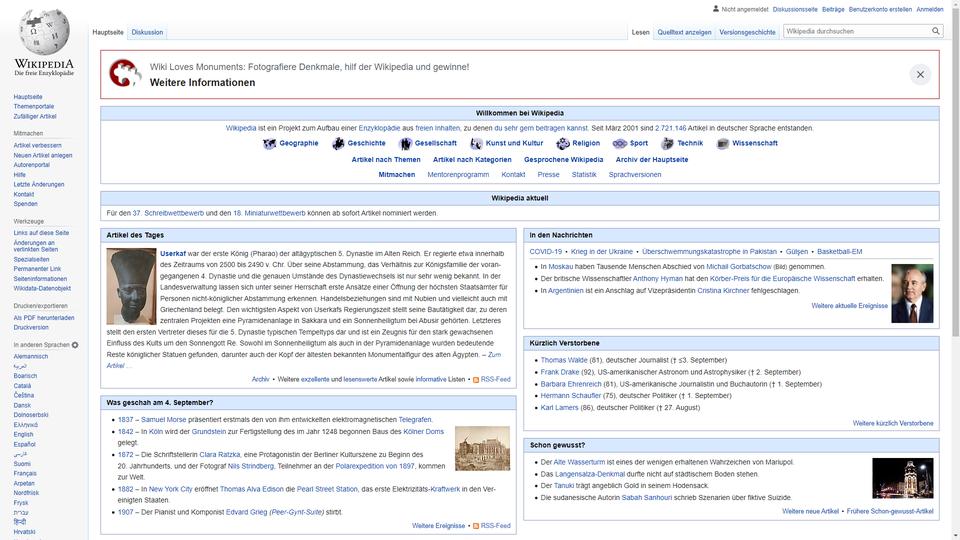Screen dimensions: 960x540
Task: Click Benutzerkonto erstellen link
Action: (x=880, y=9)
